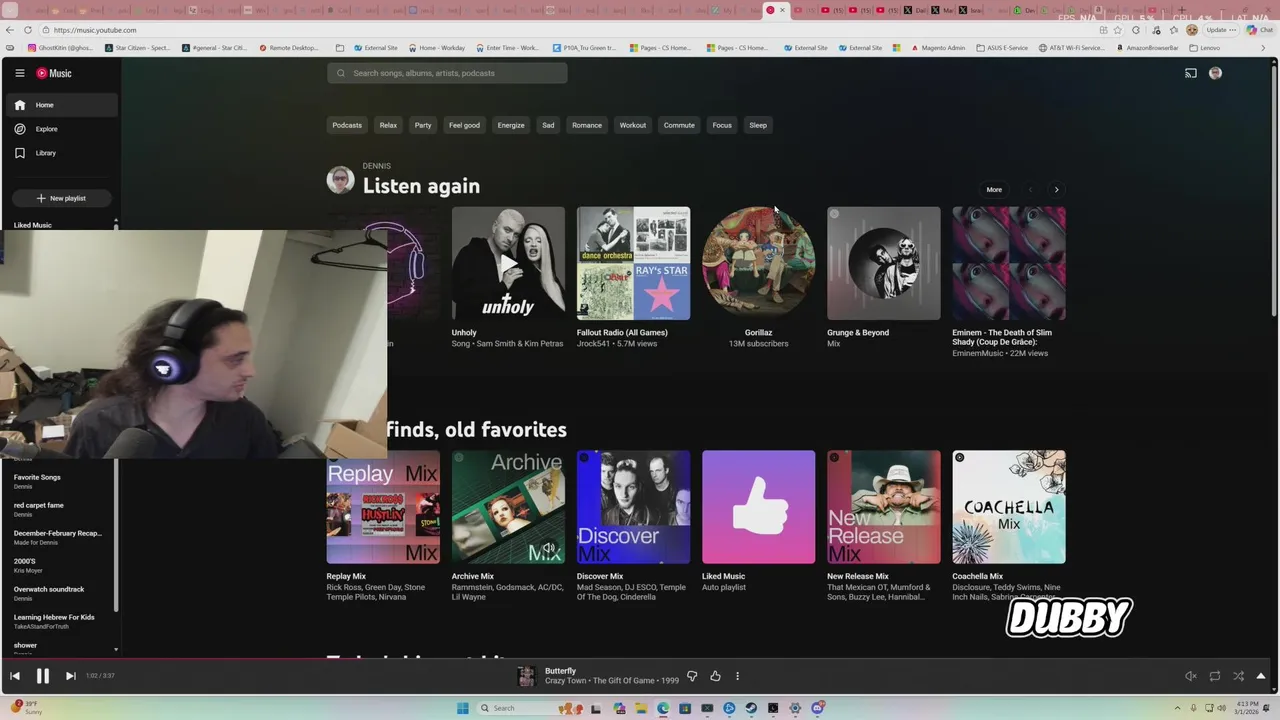Open the Archive Mix cover
1280x720 pixels.
(508, 507)
